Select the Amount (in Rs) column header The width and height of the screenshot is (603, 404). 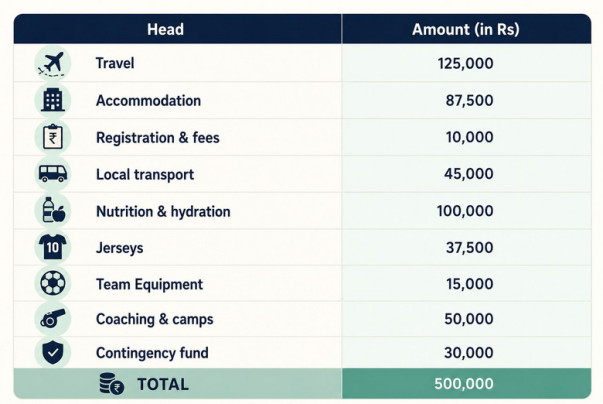click(x=466, y=29)
